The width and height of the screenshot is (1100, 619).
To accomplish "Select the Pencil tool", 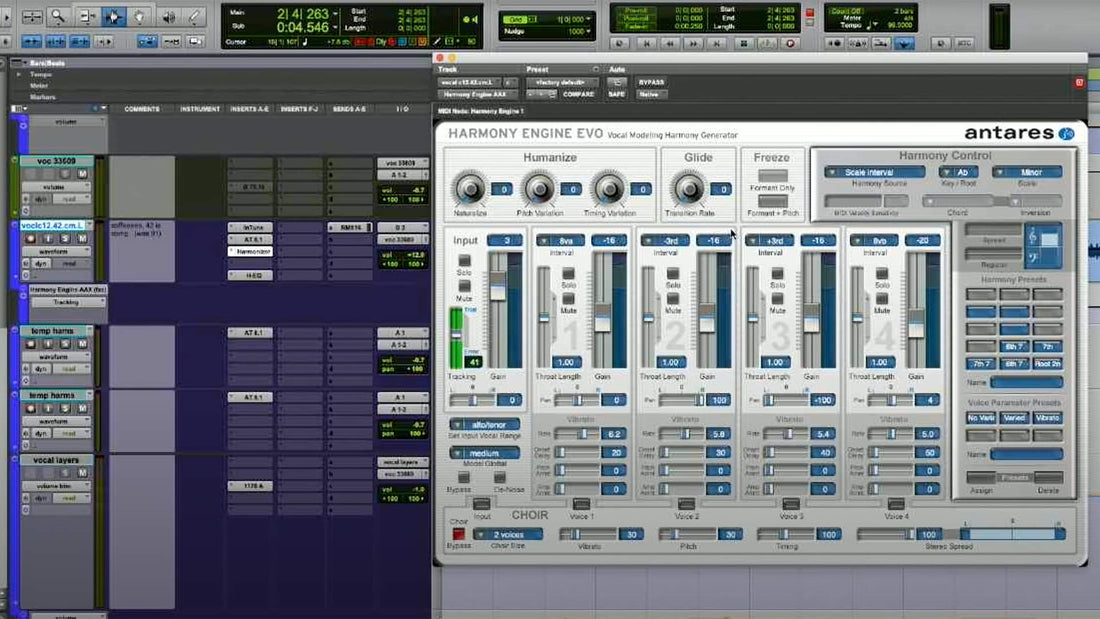I will (194, 16).
